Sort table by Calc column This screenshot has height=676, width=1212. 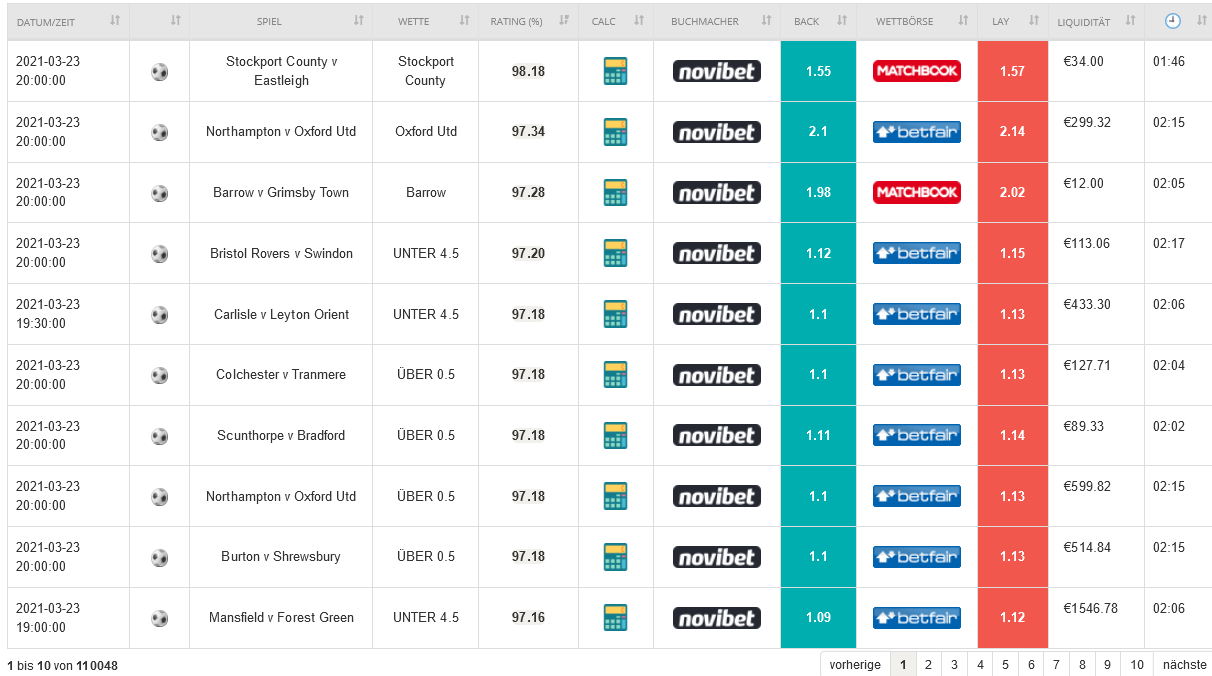tap(616, 21)
